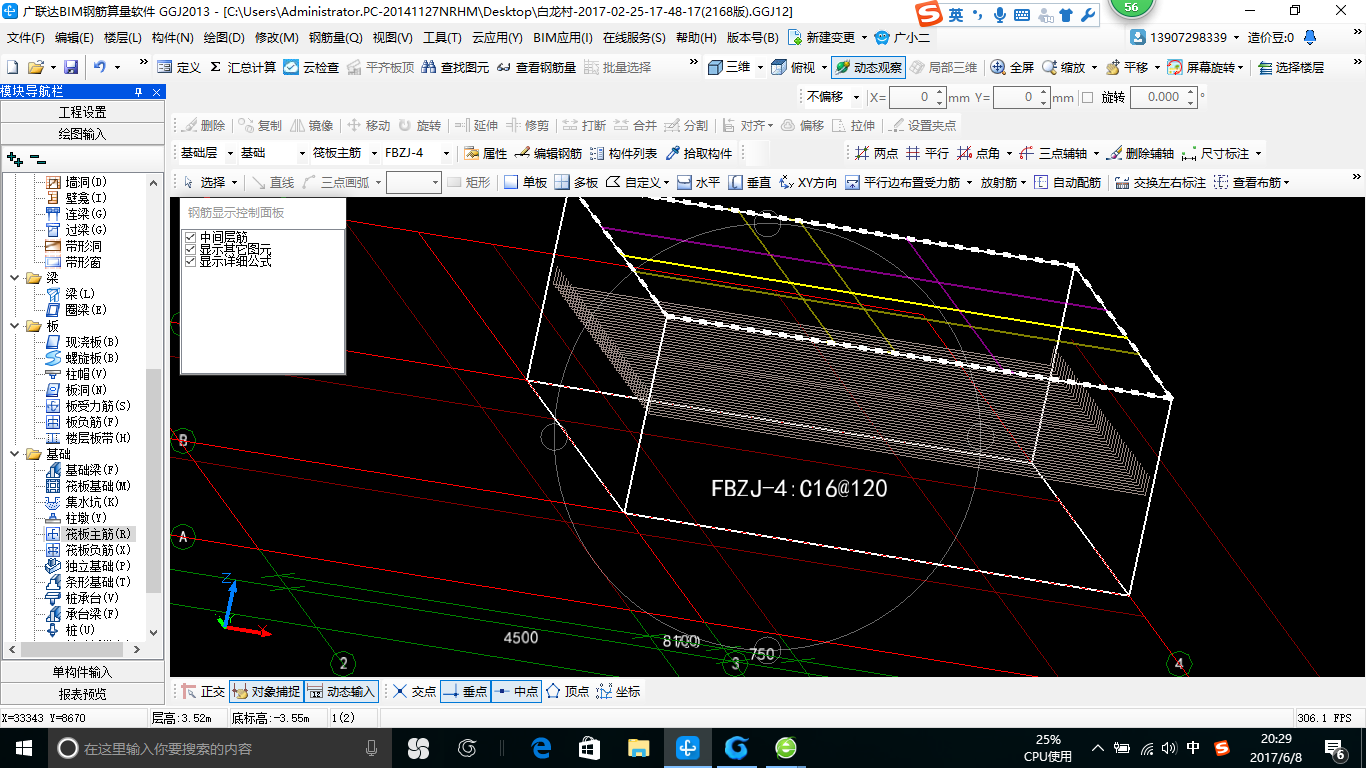The image size is (1366, 768).
Task: Open 绘图(D) menu
Action: tap(224, 38)
